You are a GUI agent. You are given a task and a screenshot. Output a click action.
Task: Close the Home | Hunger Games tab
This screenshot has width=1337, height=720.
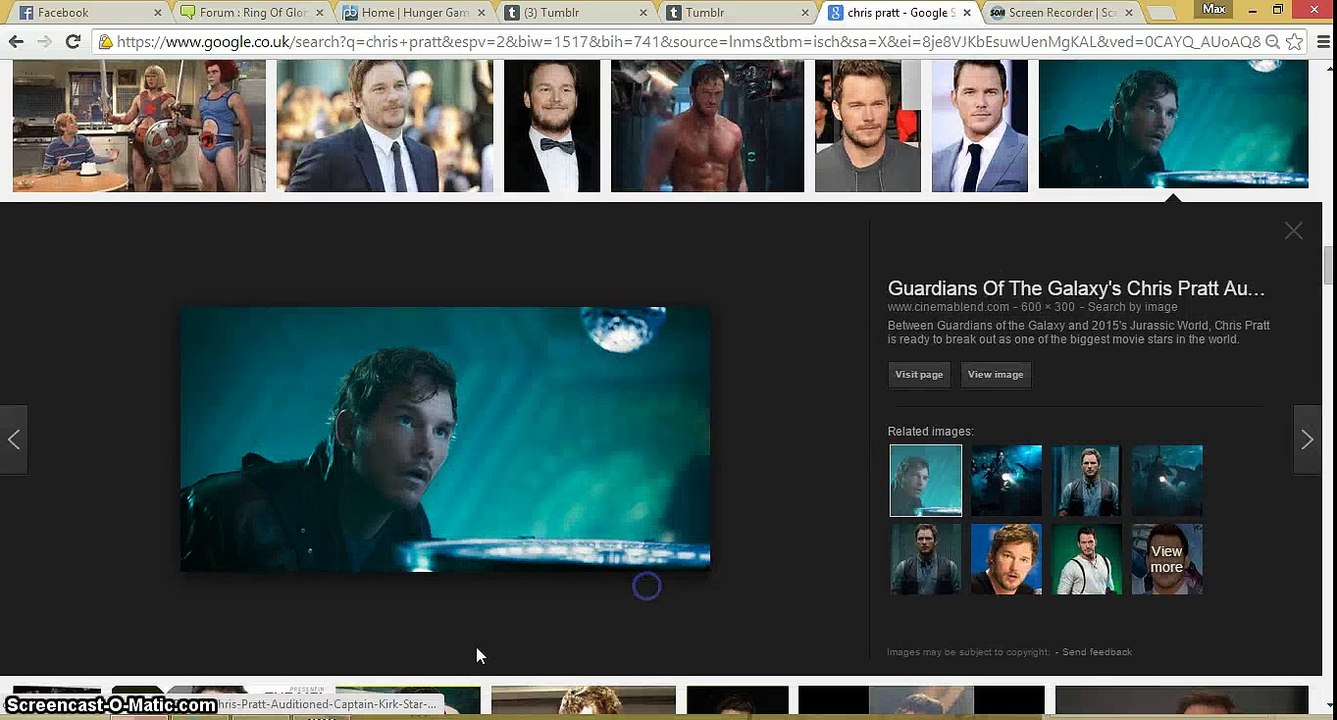pyautogui.click(x=481, y=13)
